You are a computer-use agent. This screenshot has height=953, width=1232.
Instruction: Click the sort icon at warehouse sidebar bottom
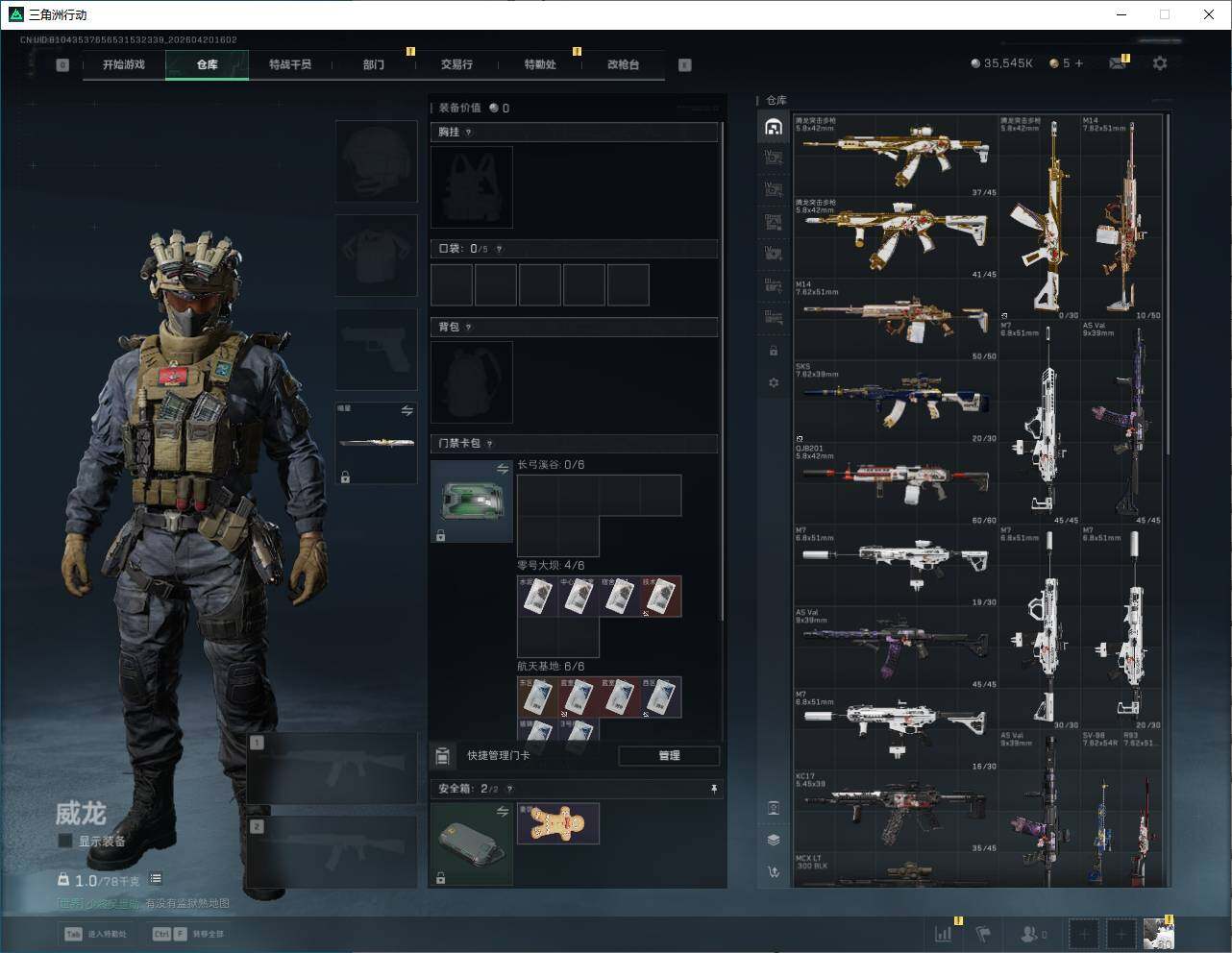tap(774, 872)
